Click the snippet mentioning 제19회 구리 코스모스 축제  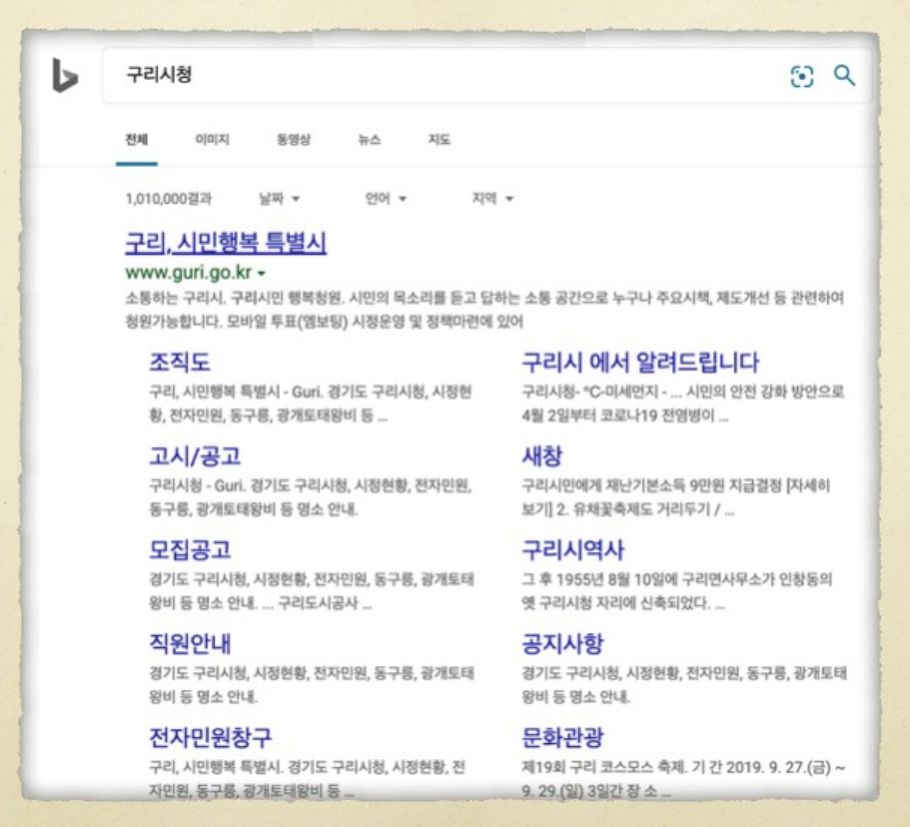coord(683,779)
